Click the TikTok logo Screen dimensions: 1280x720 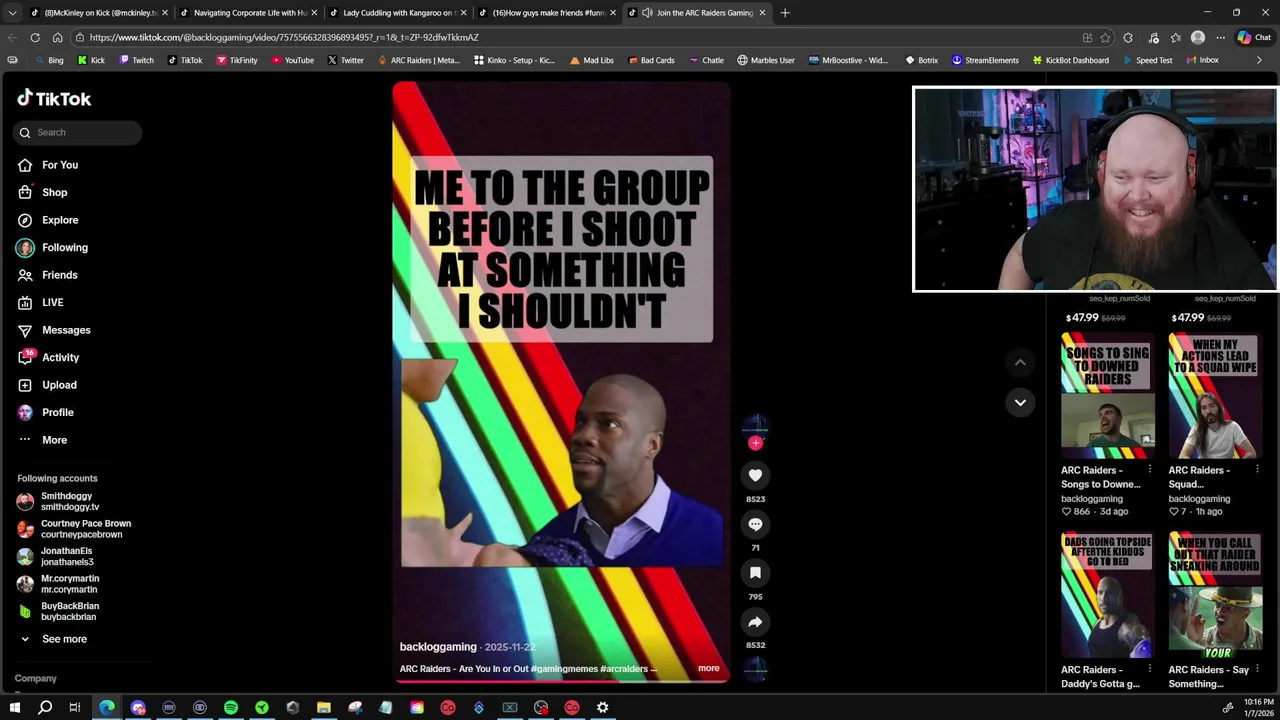point(54,98)
